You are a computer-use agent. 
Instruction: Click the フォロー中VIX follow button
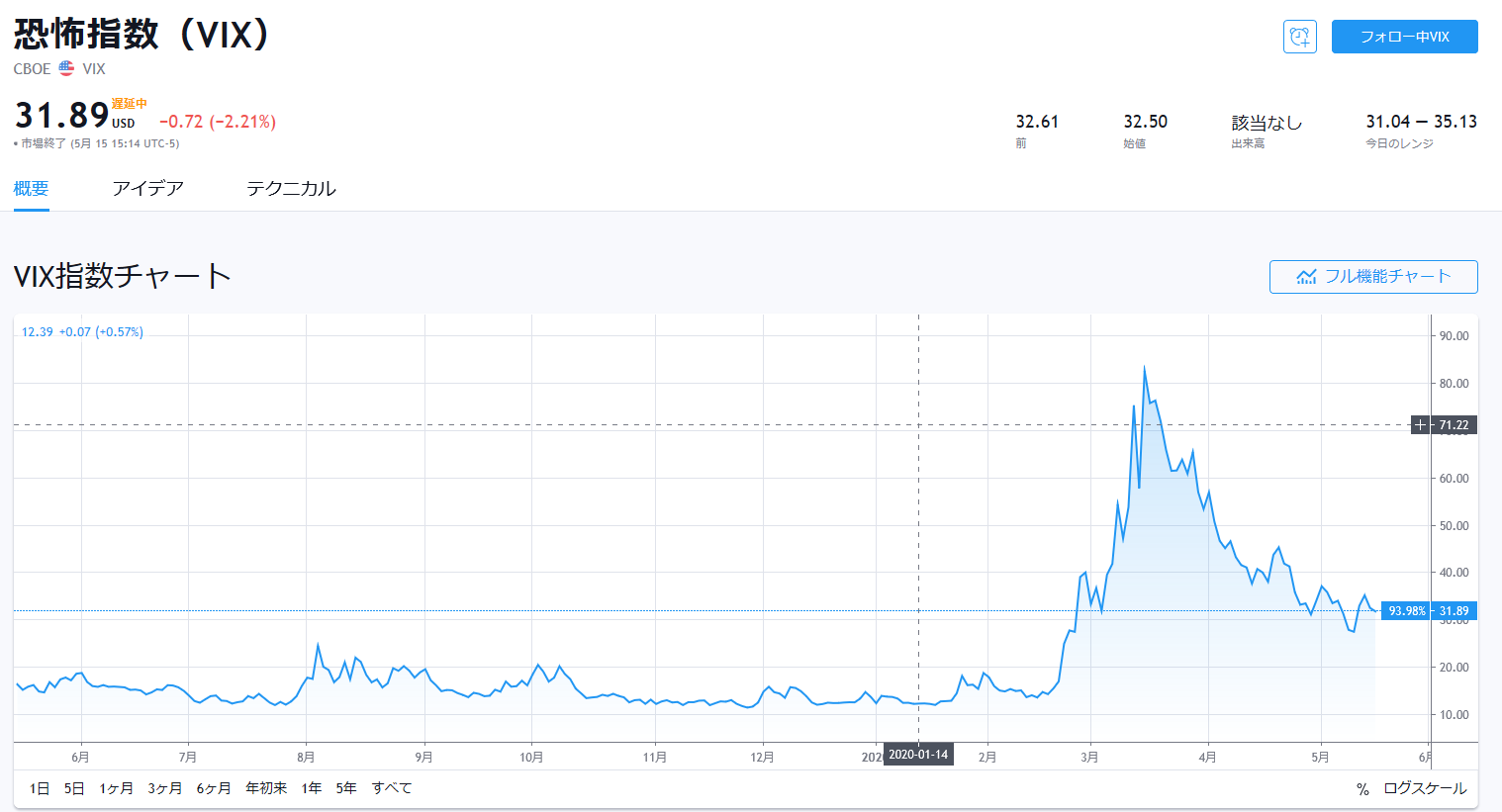tap(1404, 37)
